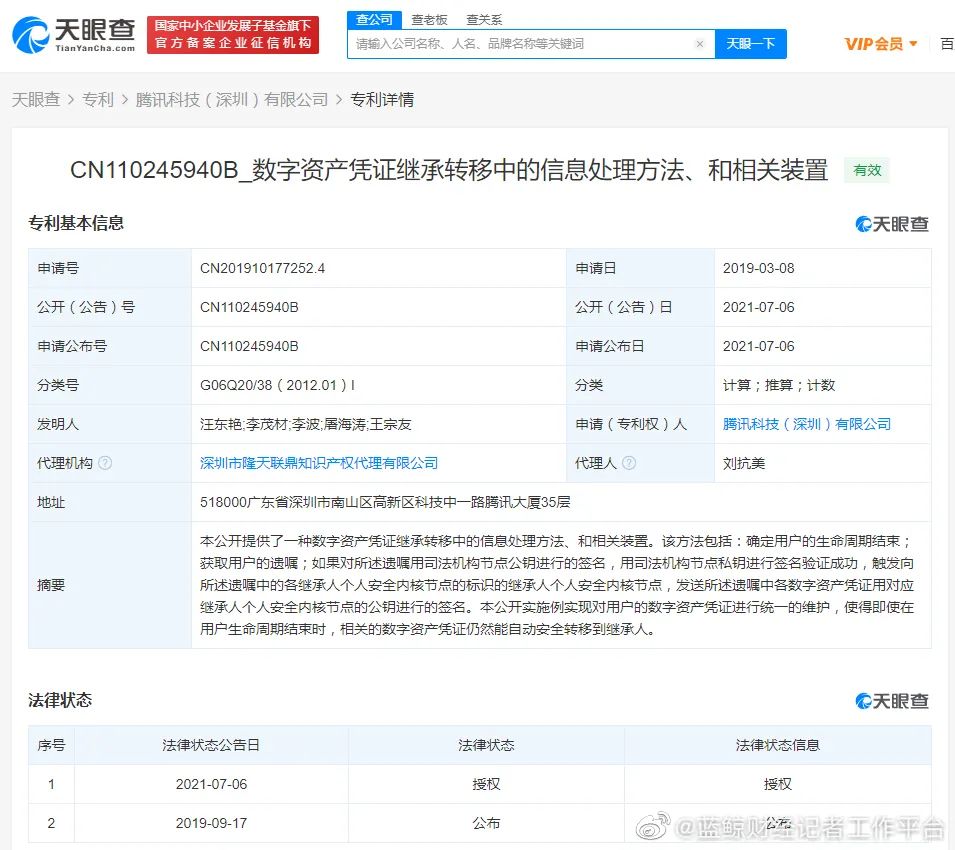This screenshot has height=850, width=955.
Task: Select the 查公司 search tab
Action: pyautogui.click(x=374, y=20)
